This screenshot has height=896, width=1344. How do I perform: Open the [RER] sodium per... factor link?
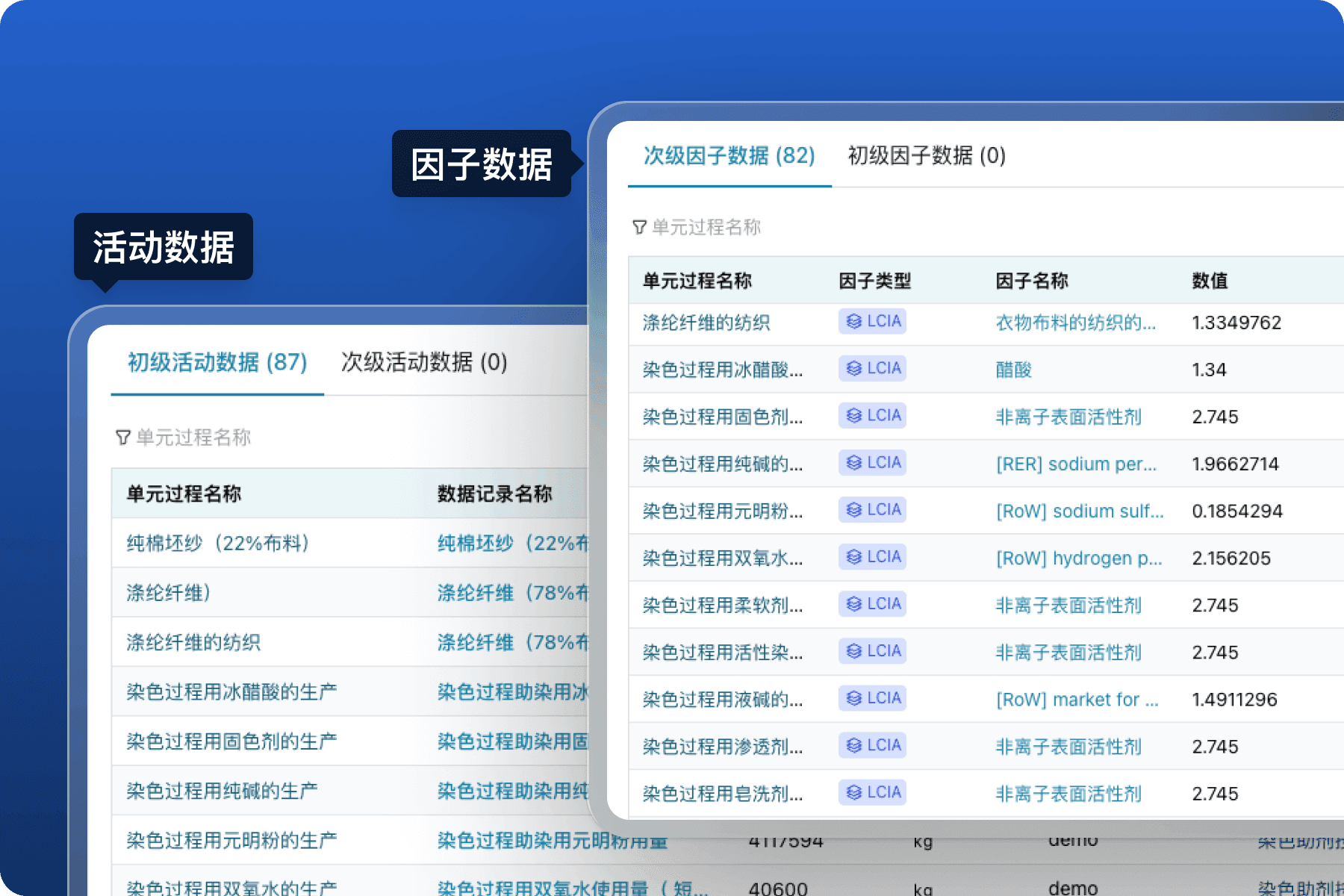coord(1075,464)
